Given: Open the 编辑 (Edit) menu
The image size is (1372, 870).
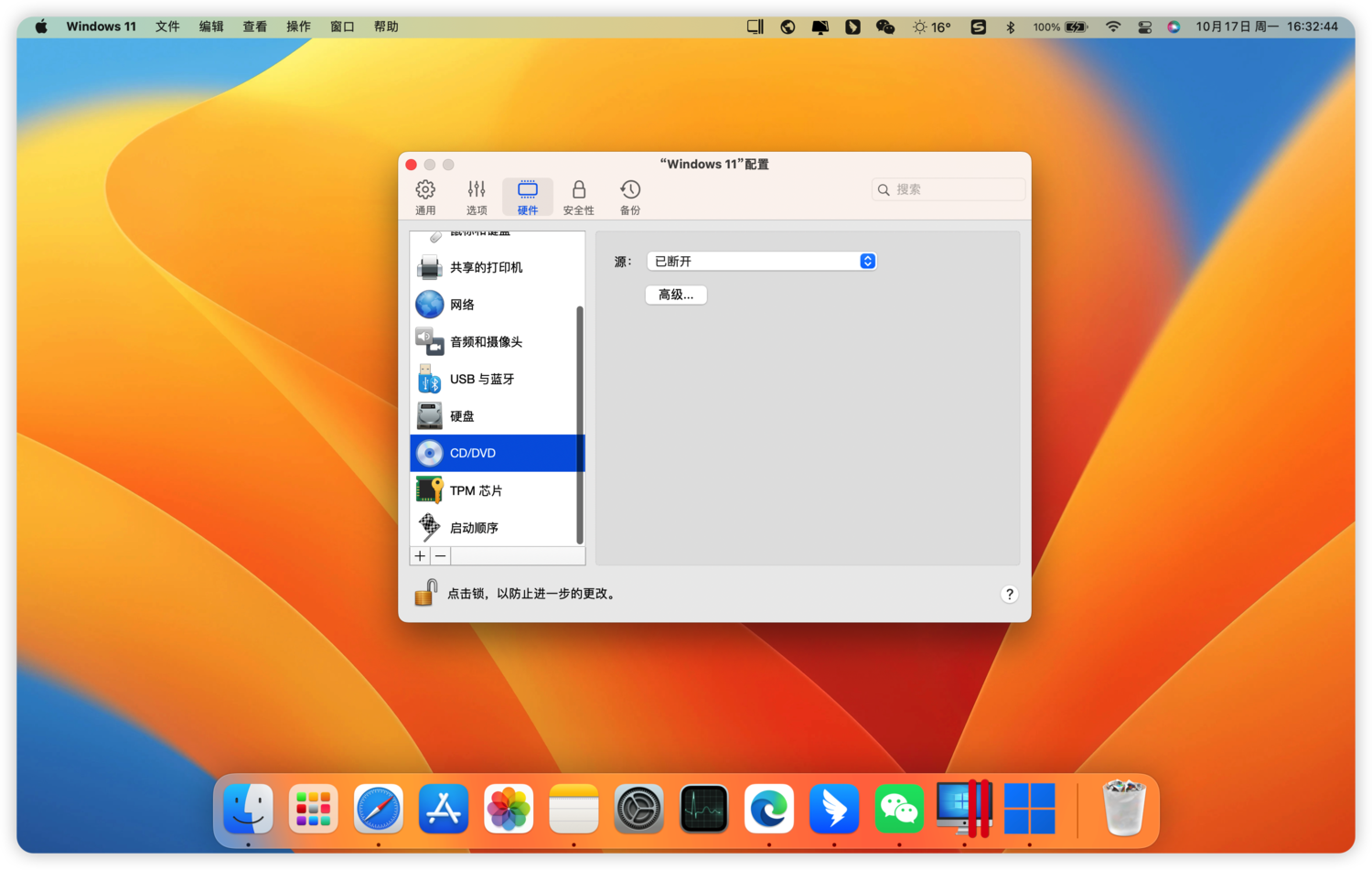Looking at the screenshot, I should point(211,27).
